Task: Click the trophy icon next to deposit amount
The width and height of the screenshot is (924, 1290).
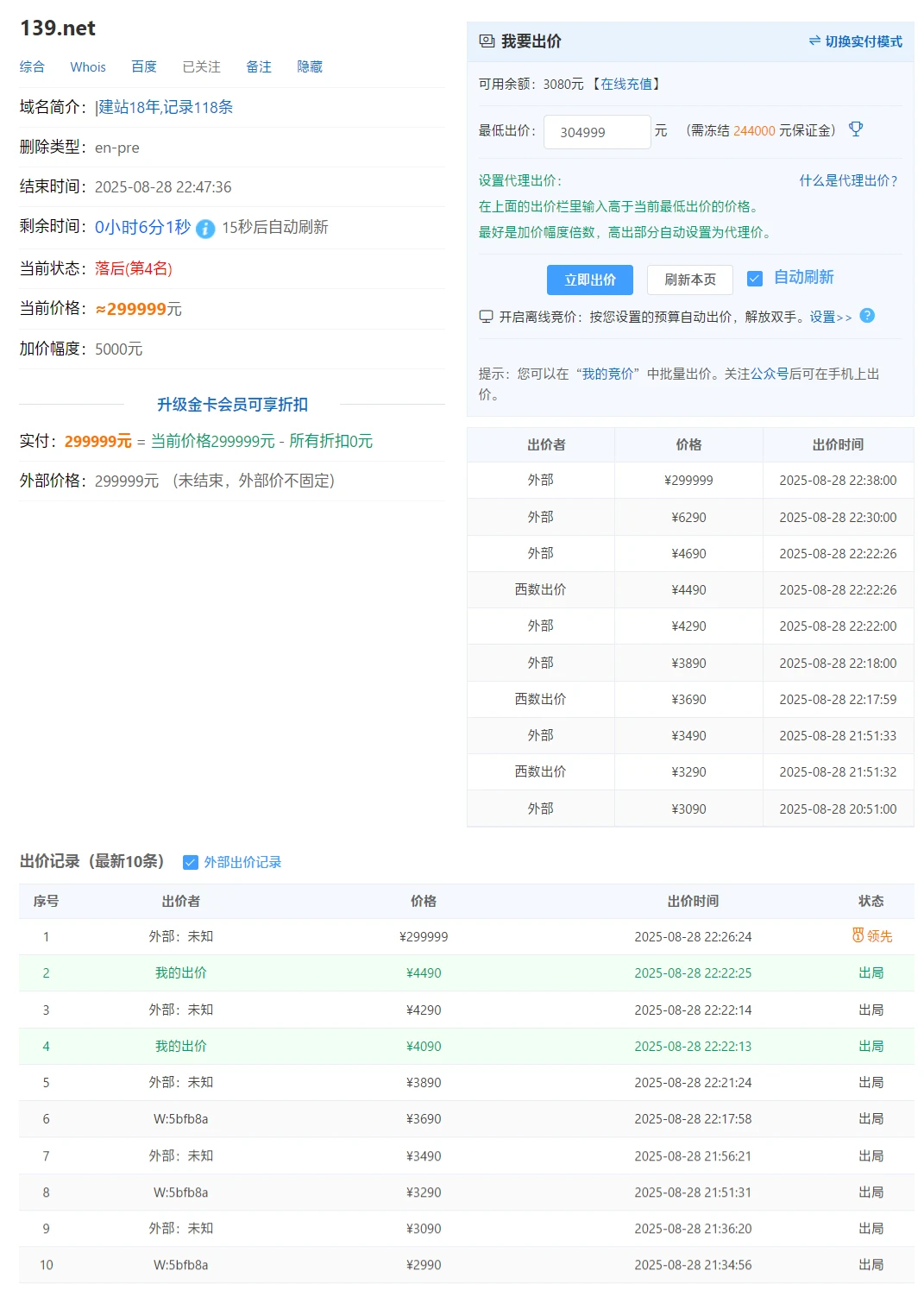Action: [x=856, y=129]
